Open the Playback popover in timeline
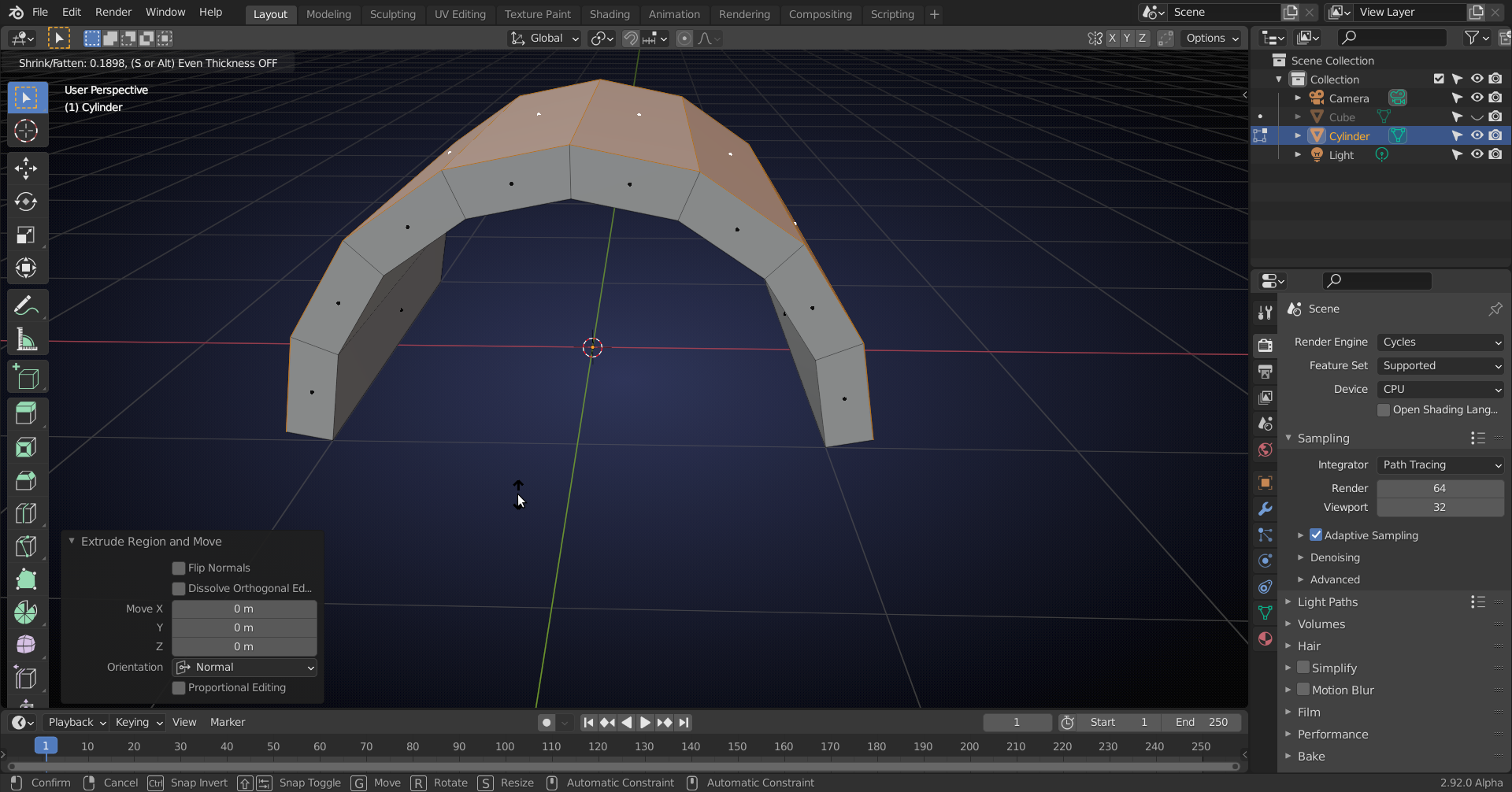1512x792 pixels. pyautogui.click(x=76, y=723)
